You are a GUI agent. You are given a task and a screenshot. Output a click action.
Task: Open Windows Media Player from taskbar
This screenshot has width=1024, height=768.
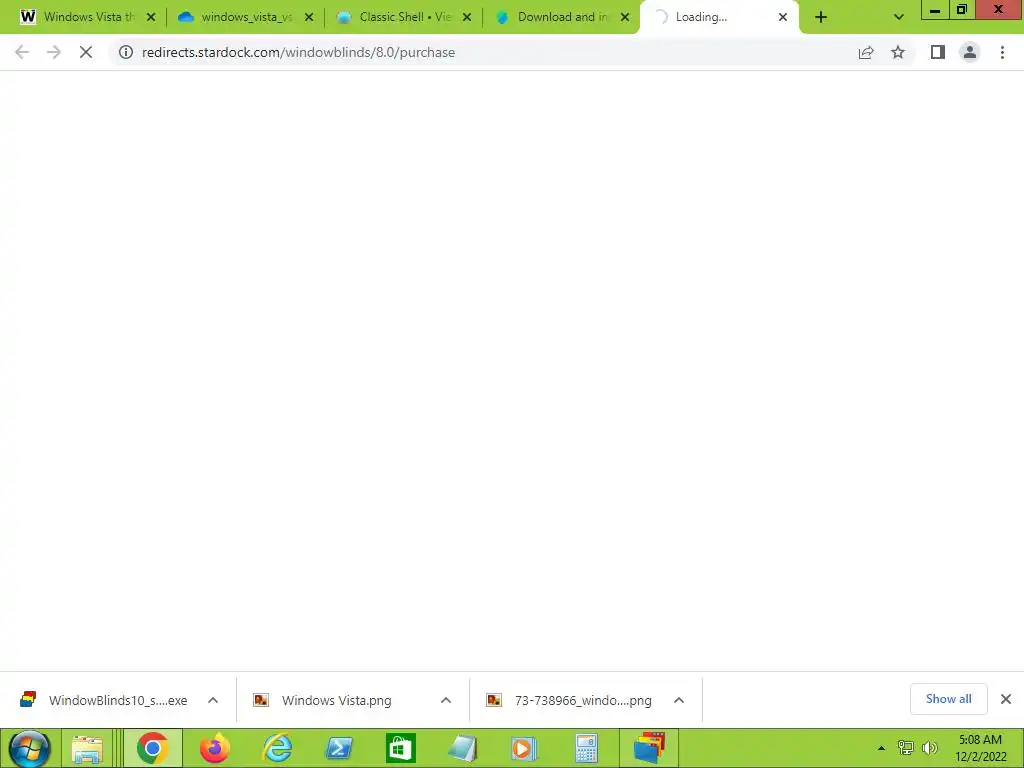524,748
